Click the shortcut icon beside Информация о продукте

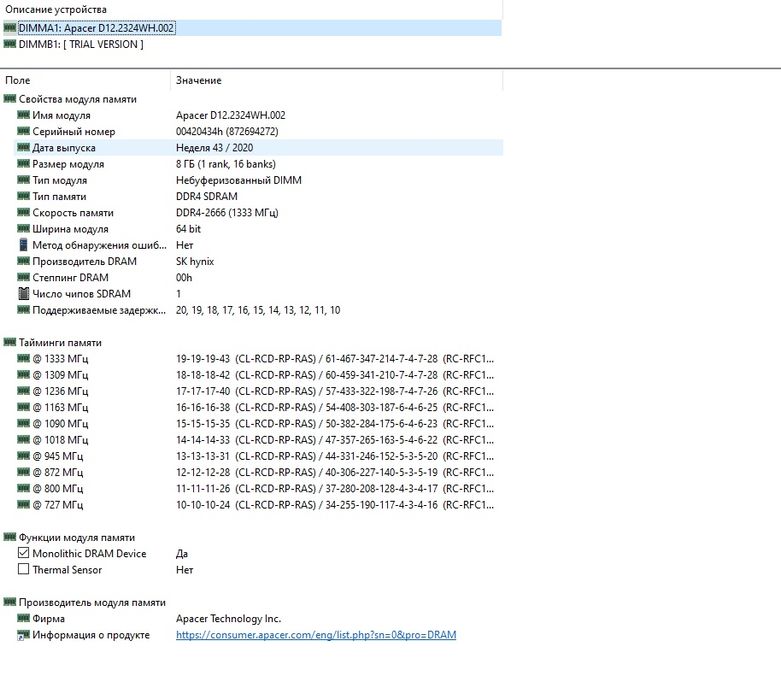pos(23,635)
